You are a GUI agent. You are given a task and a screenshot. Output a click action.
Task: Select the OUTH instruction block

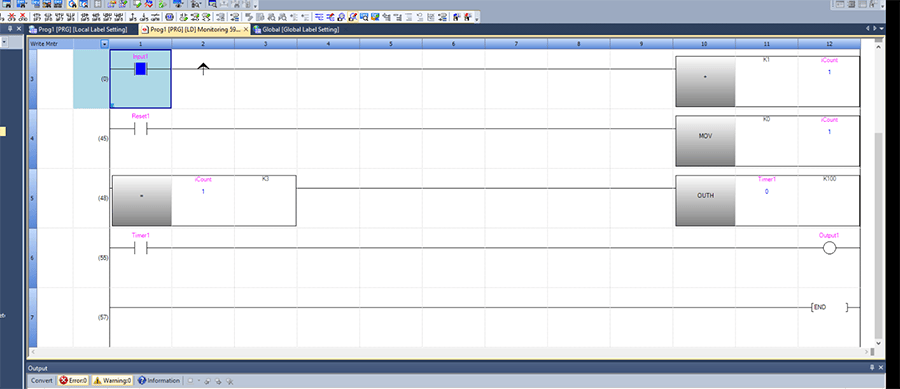click(x=705, y=201)
